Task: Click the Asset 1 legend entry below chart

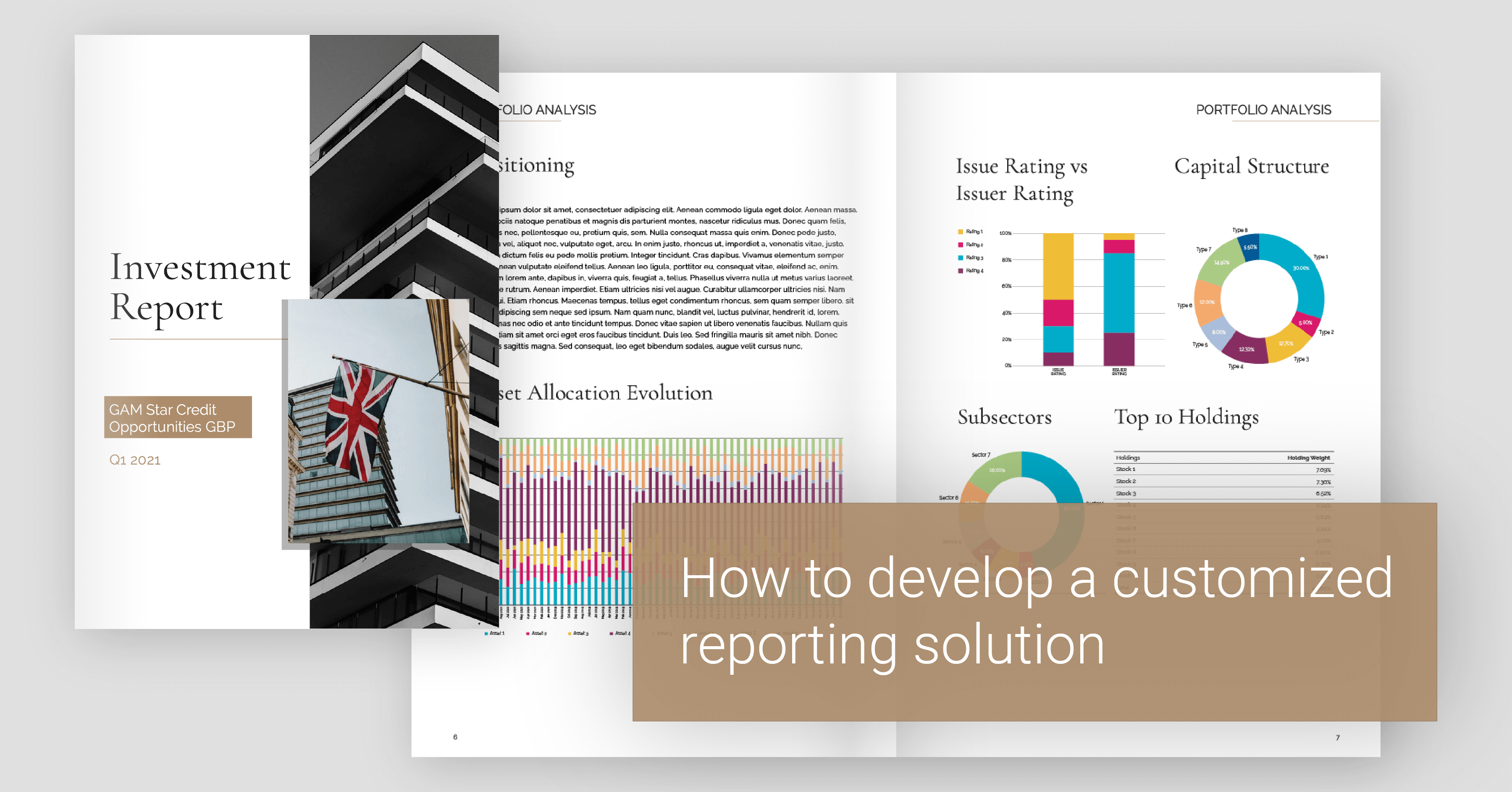Action: [494, 634]
